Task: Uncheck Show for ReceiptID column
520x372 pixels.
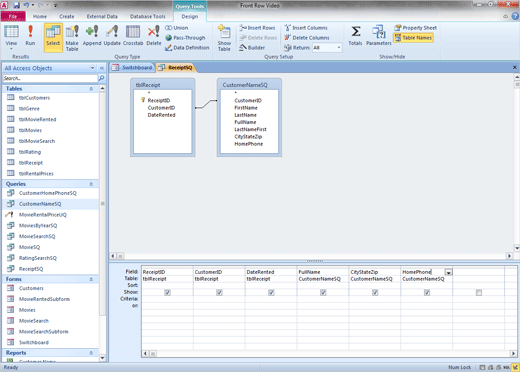Action: [167, 292]
